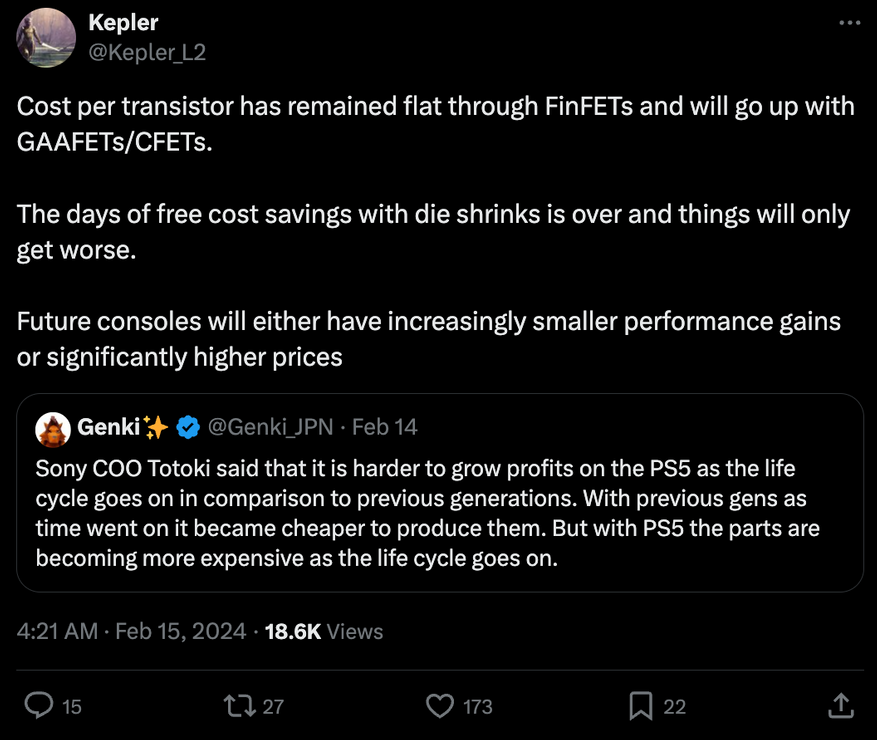The image size is (877, 740).
Task: Click the 27 reposts count number
Action: (x=273, y=706)
